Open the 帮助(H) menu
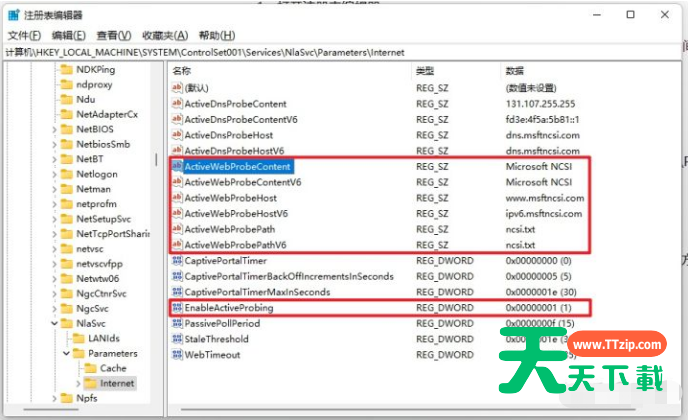The image size is (691, 420). [x=217, y=36]
